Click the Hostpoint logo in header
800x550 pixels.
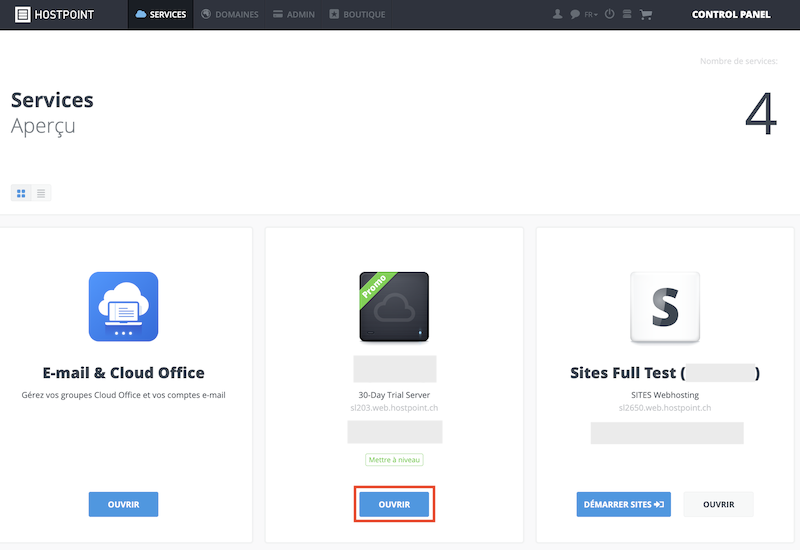pyautogui.click(x=54, y=14)
